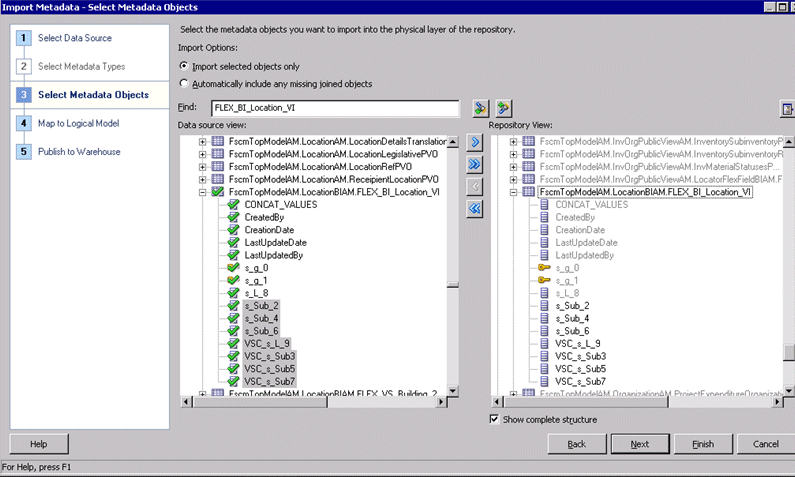The height and width of the screenshot is (477, 795).
Task: Expand ReceipientLocationPVO node
Action: click(x=202, y=179)
